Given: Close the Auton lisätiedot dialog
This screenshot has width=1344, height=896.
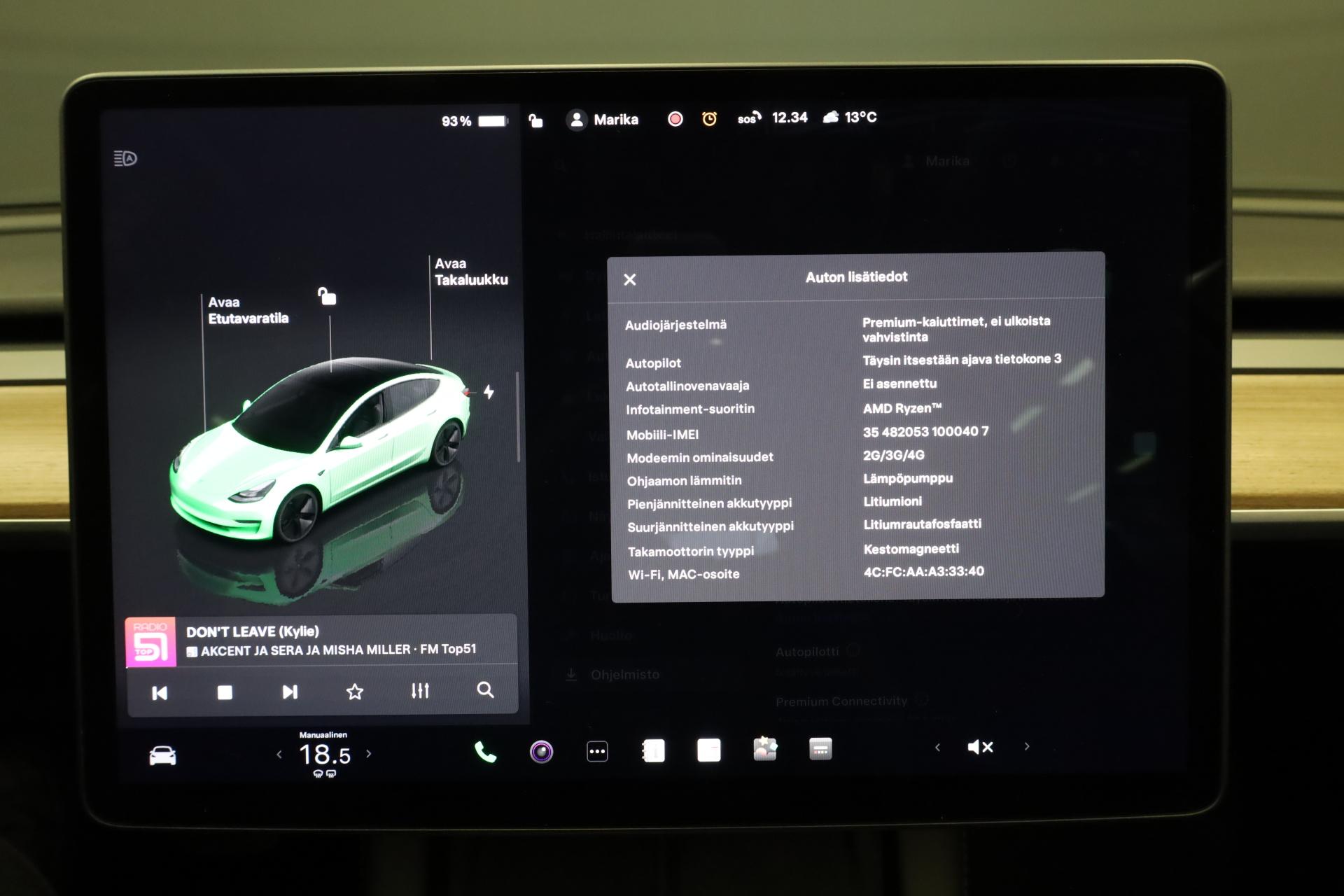Looking at the screenshot, I should click(x=630, y=280).
